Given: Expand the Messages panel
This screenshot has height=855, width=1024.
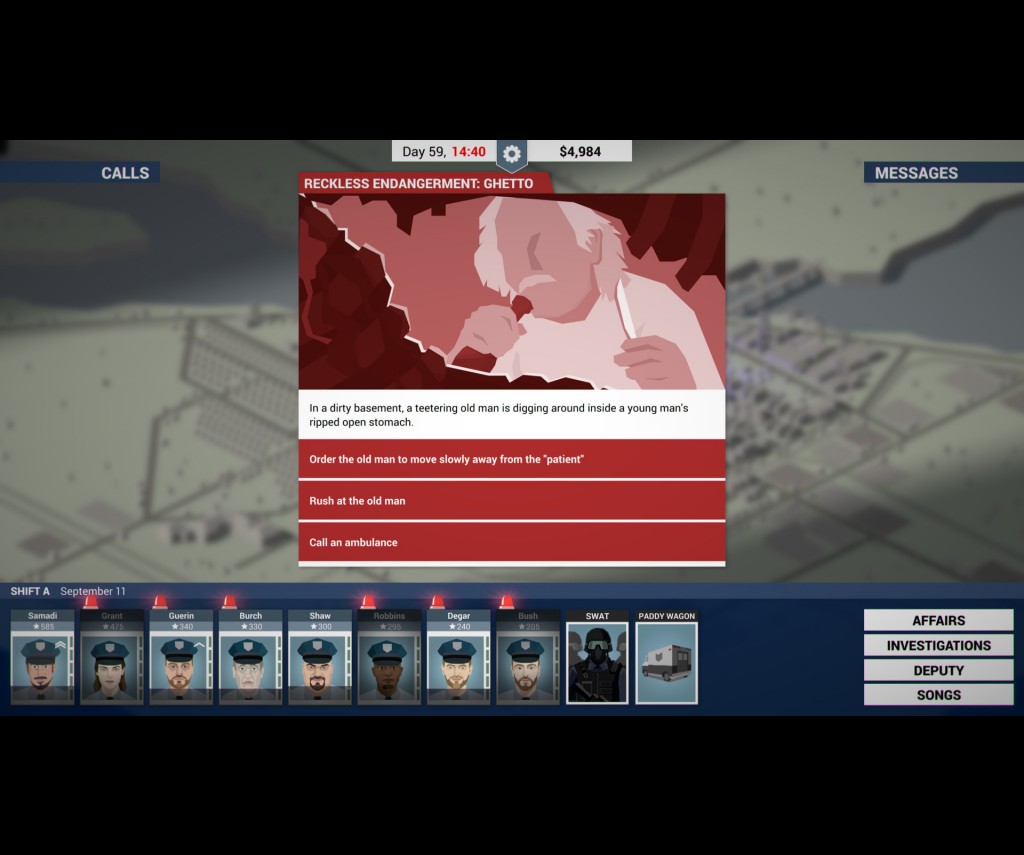Looking at the screenshot, I should [x=942, y=173].
